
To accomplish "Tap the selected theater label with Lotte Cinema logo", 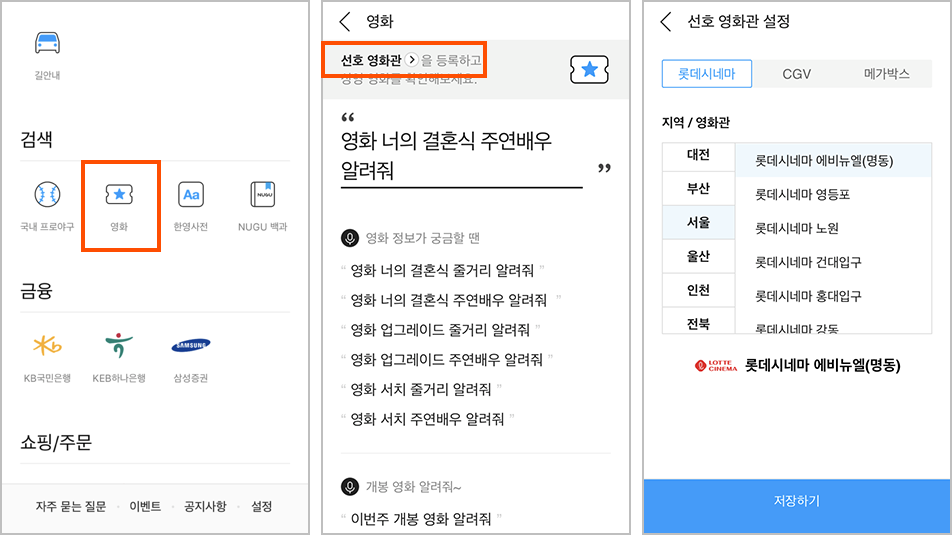I will click(797, 366).
